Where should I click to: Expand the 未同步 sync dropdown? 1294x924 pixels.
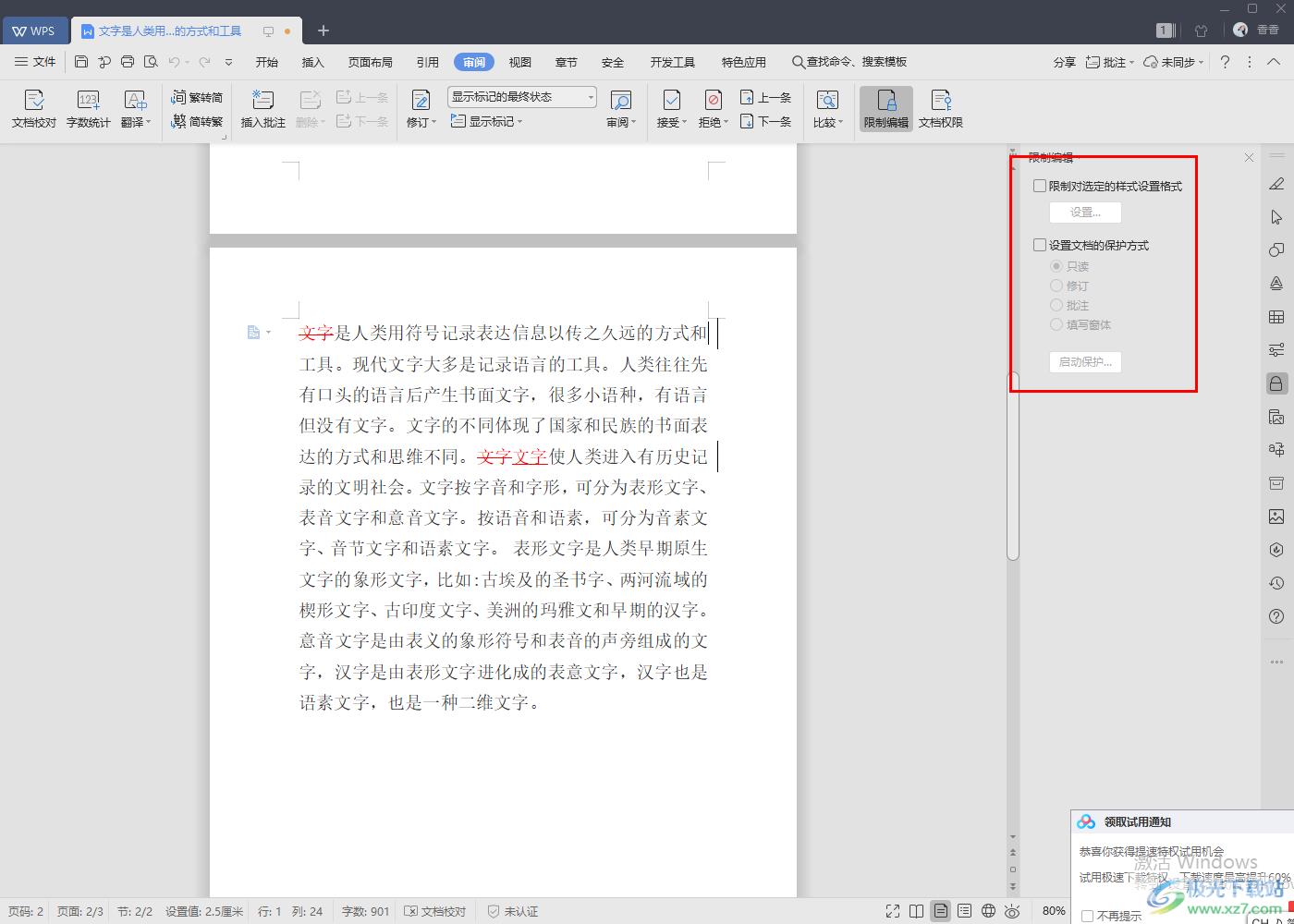click(1200, 62)
